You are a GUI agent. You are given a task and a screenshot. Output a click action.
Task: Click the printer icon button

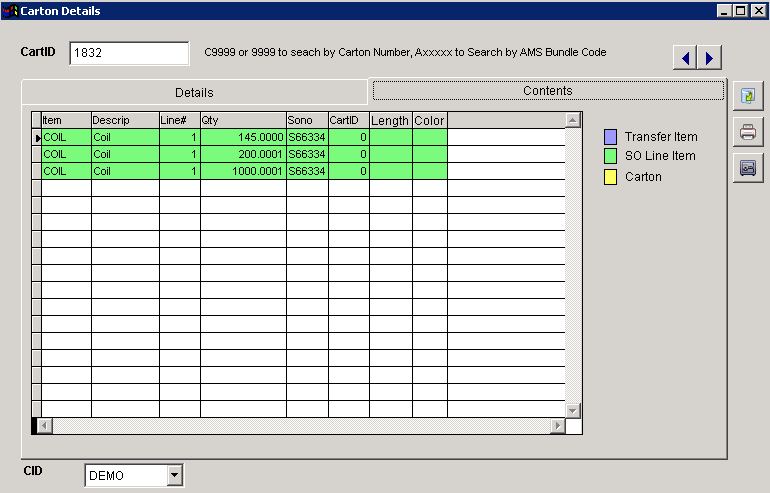pos(746,131)
